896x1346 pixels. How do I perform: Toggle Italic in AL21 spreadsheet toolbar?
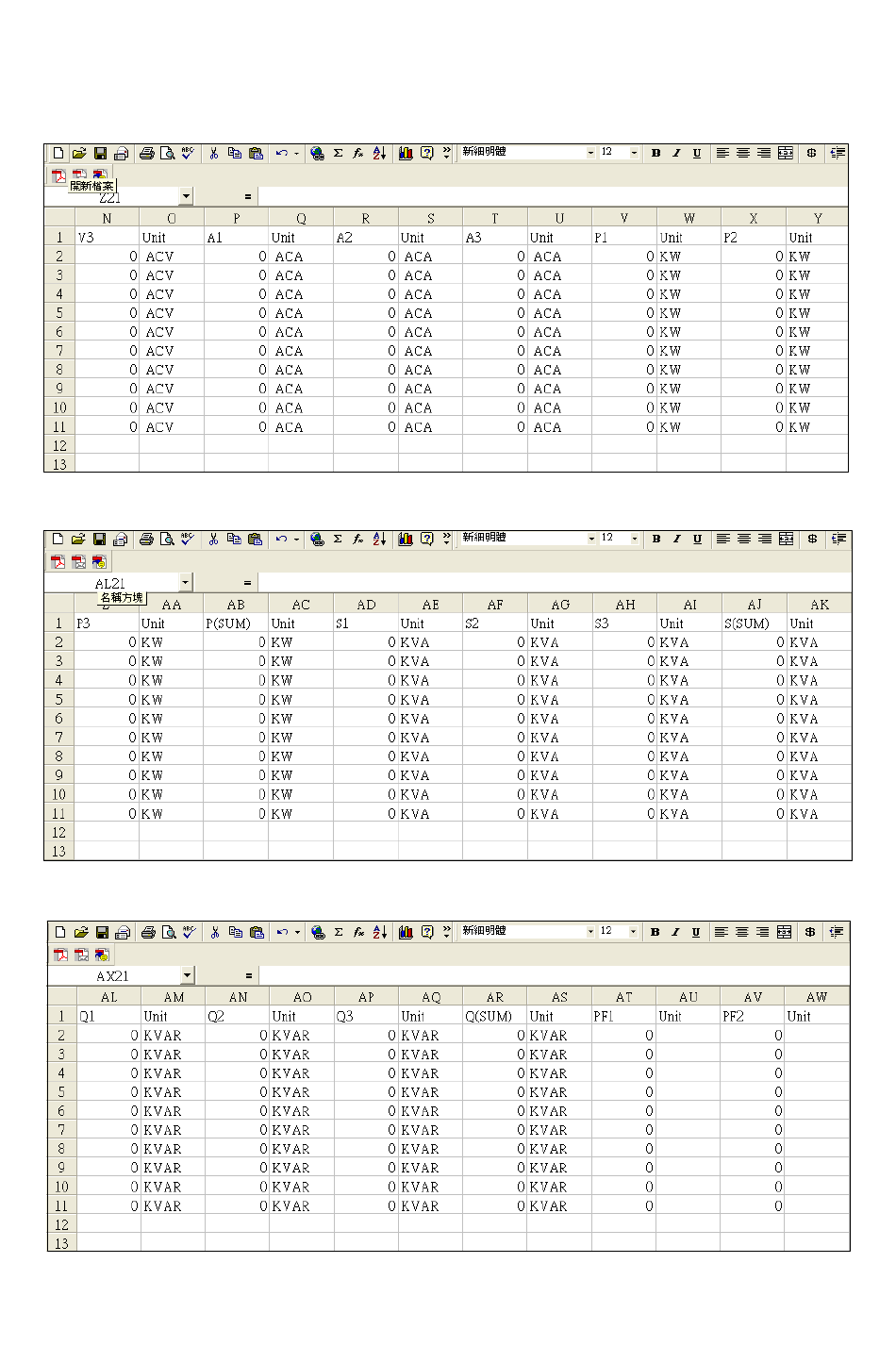click(x=677, y=539)
